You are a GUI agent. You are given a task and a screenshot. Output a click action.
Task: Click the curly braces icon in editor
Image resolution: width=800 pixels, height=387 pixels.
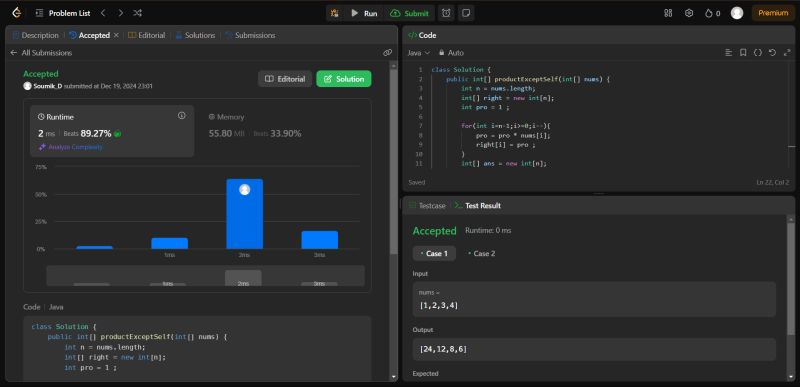coord(758,53)
